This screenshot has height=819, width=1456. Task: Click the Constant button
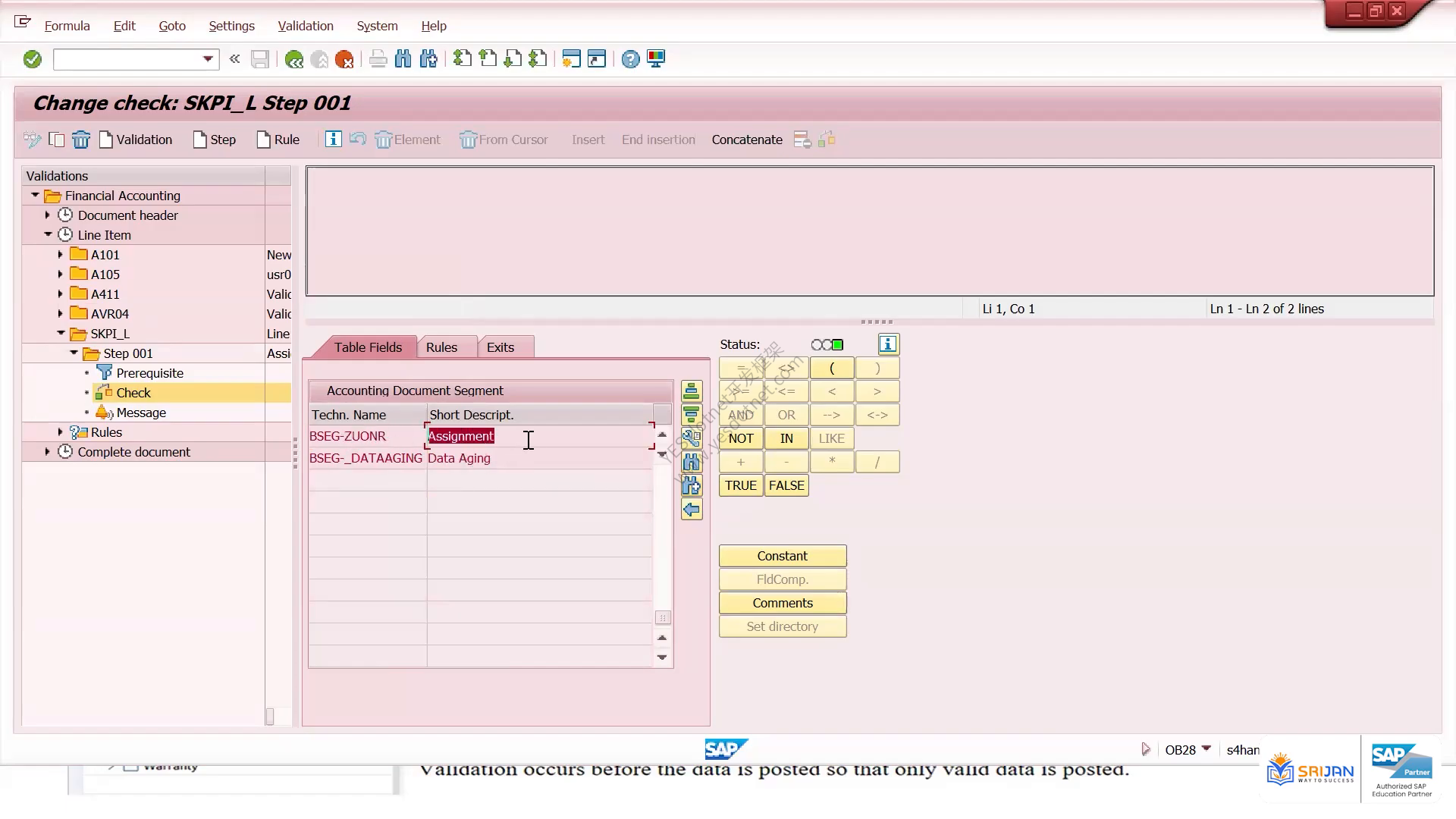[x=783, y=556]
